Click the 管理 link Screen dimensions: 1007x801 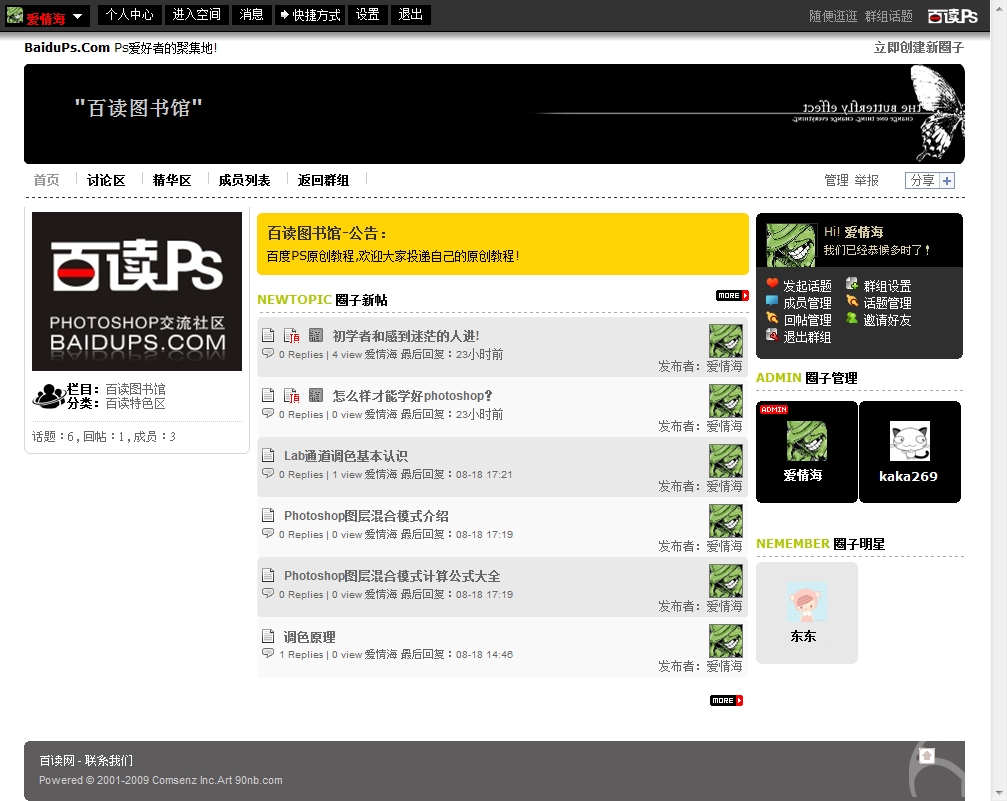point(836,180)
